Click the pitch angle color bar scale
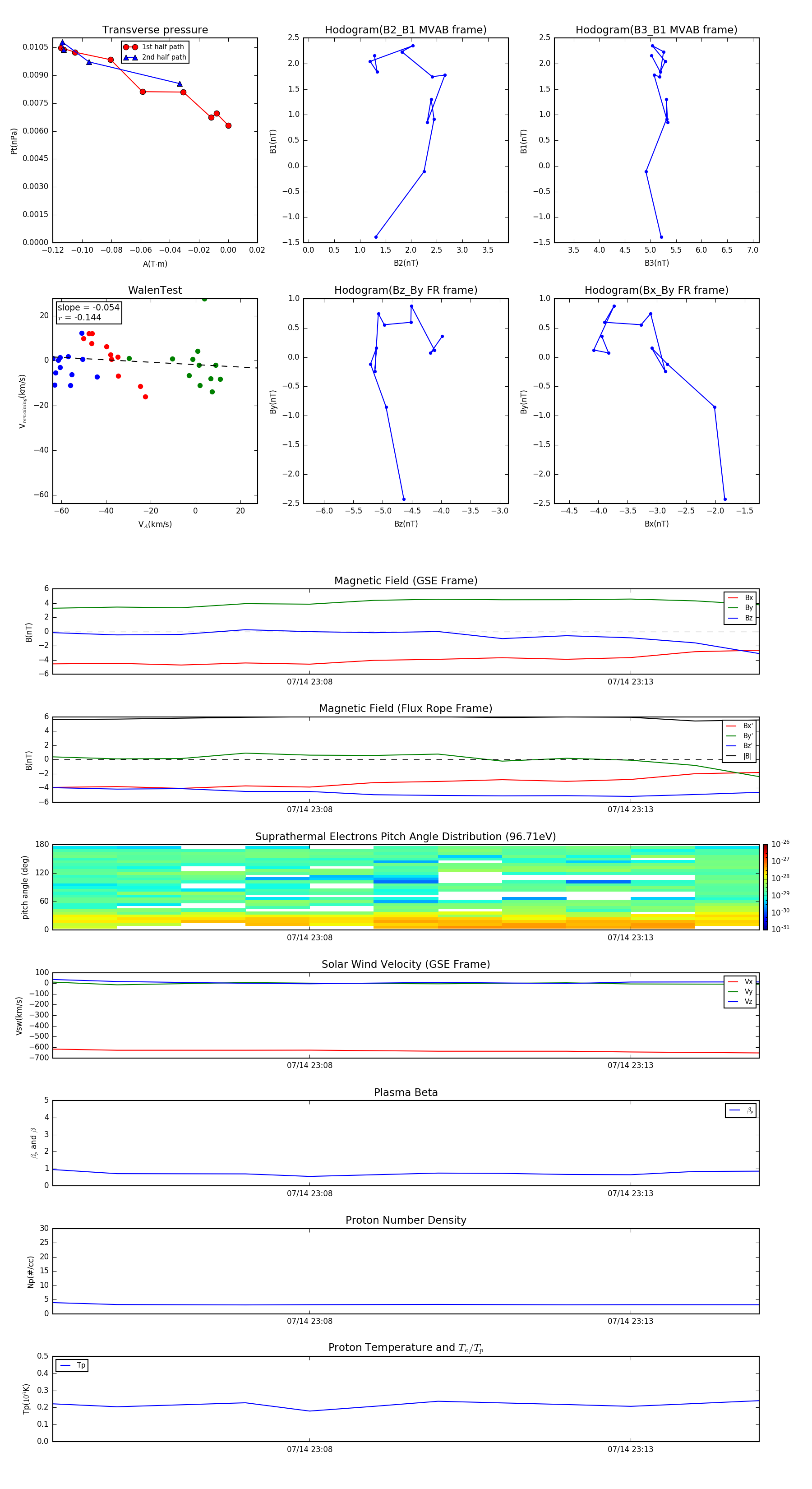The height and width of the screenshot is (1489, 812). tap(765, 887)
